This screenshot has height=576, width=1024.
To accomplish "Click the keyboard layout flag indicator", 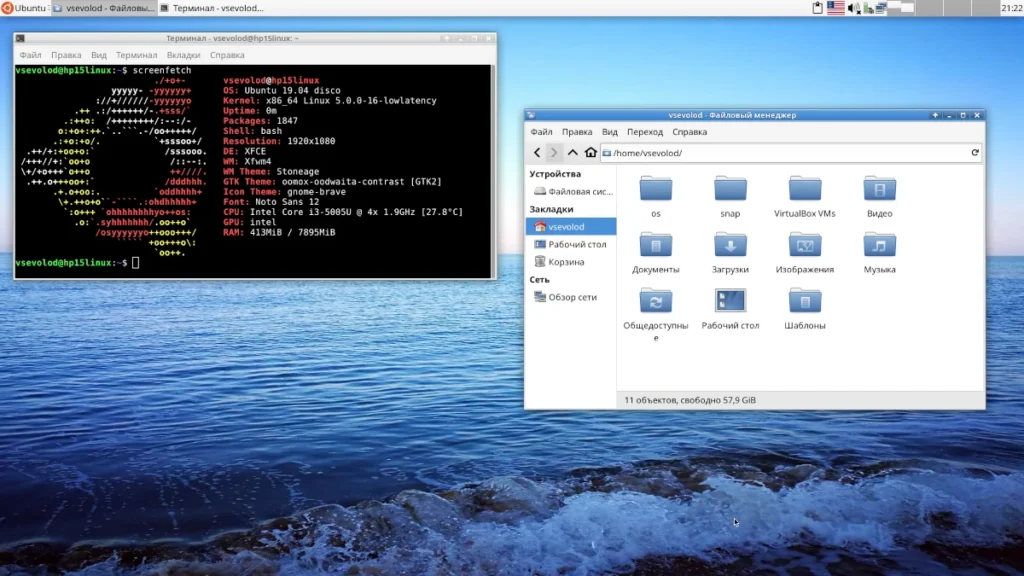I will click(835, 8).
